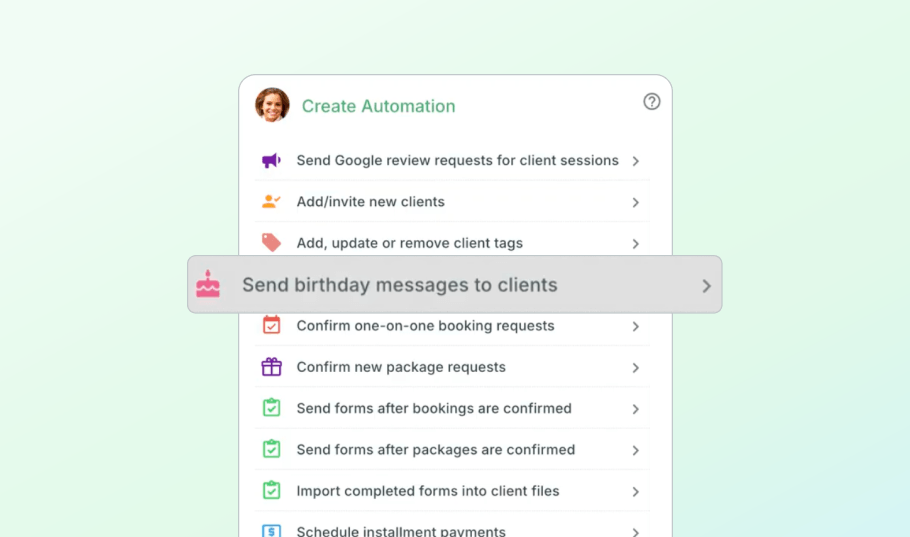Click the 'Create Automation' heading
The width and height of the screenshot is (910, 537).
[x=378, y=106]
